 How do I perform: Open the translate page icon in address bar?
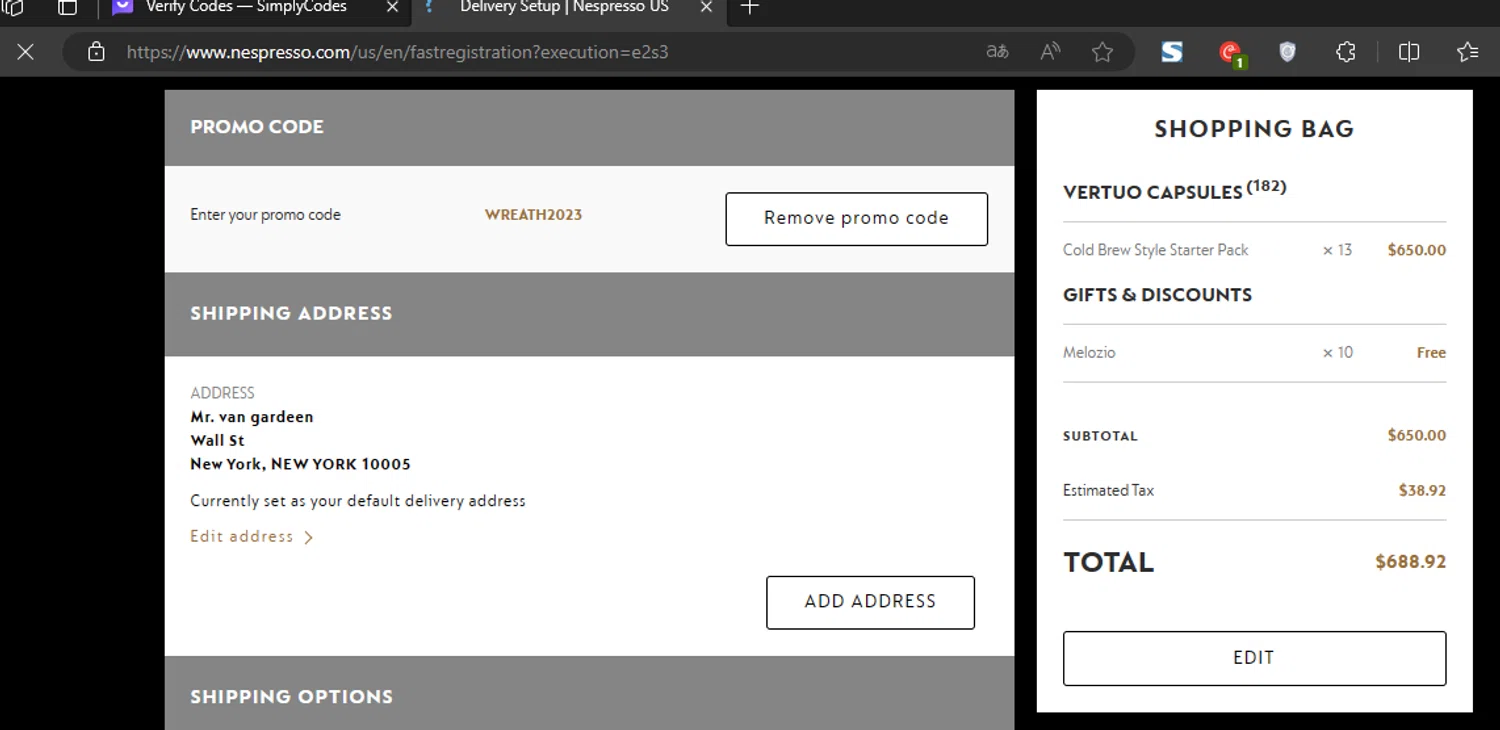click(x=997, y=52)
